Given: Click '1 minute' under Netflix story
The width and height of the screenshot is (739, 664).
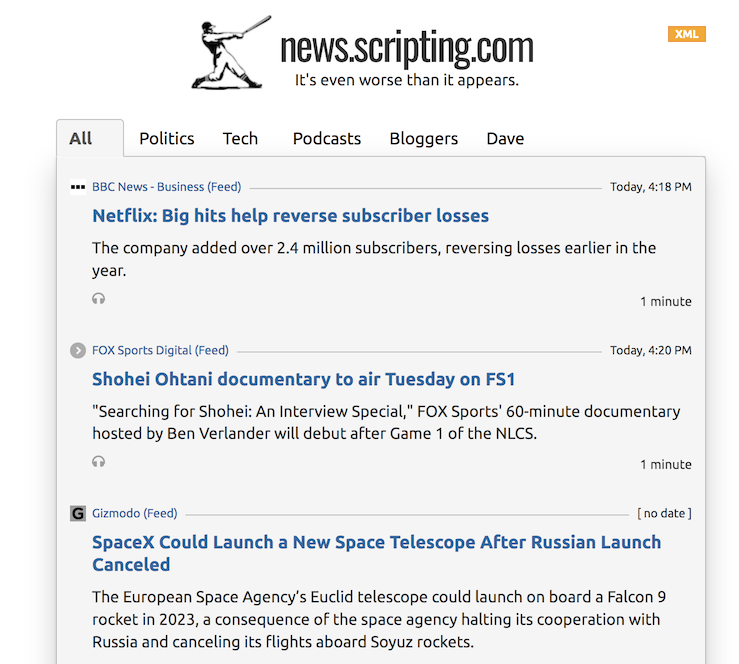Looking at the screenshot, I should pos(665,302).
